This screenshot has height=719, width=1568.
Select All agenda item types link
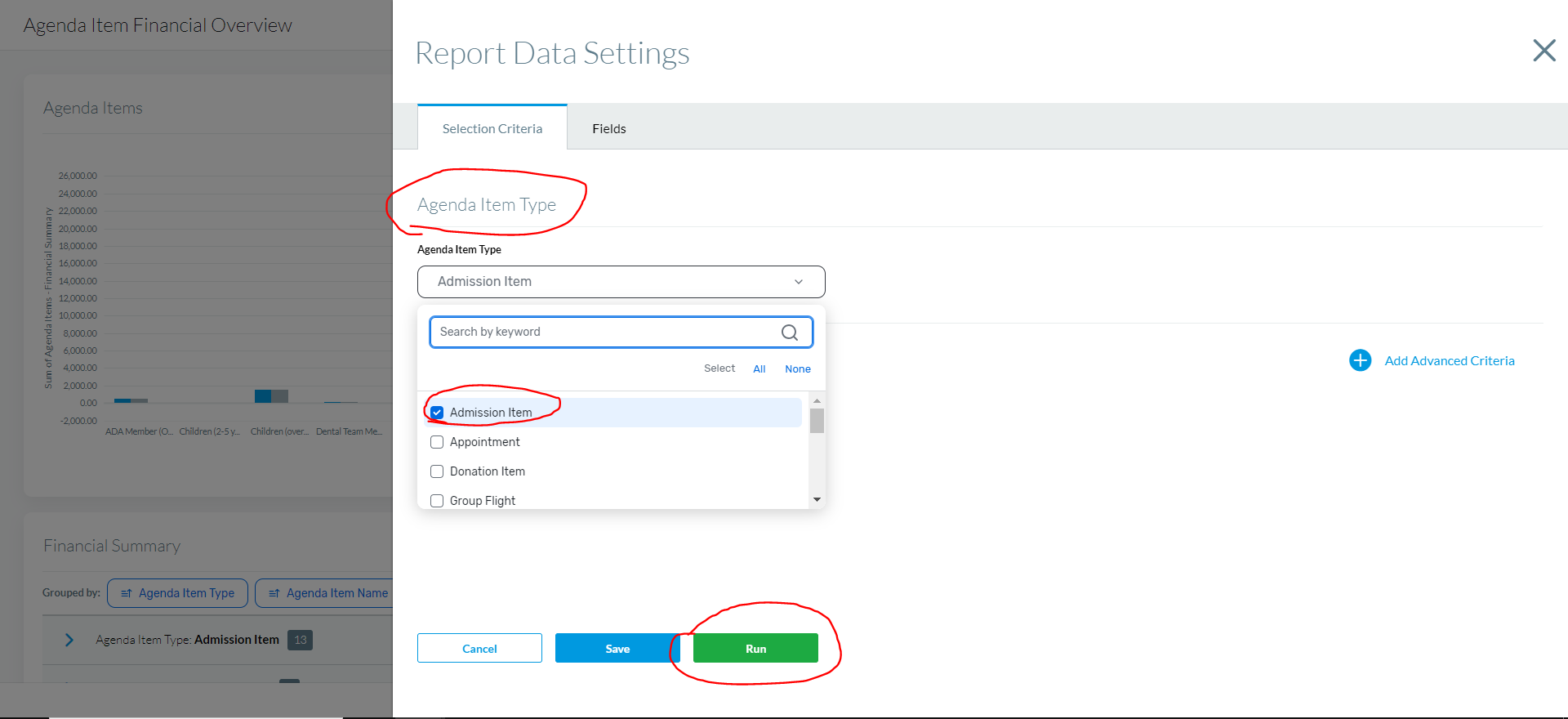(x=759, y=369)
